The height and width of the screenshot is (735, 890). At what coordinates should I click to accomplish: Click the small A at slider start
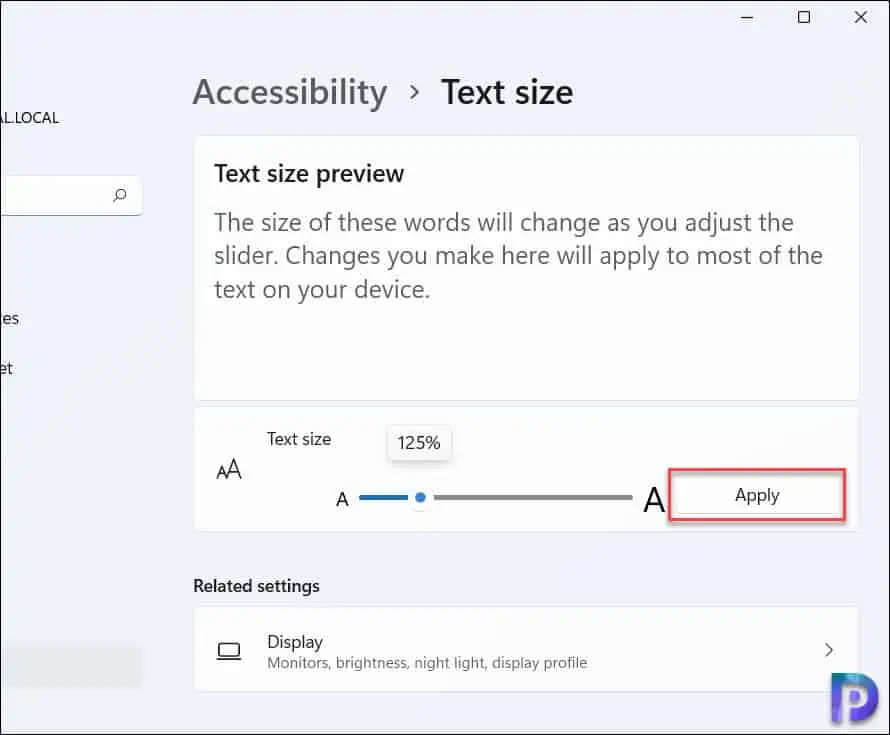342,499
